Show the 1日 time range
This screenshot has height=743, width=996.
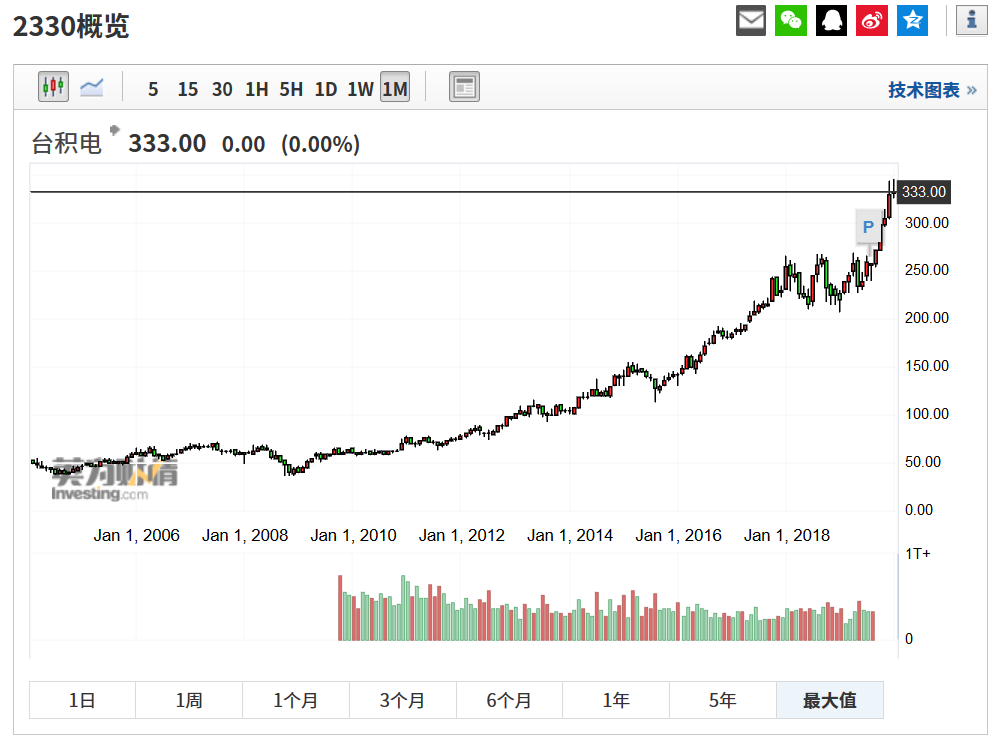coord(82,700)
